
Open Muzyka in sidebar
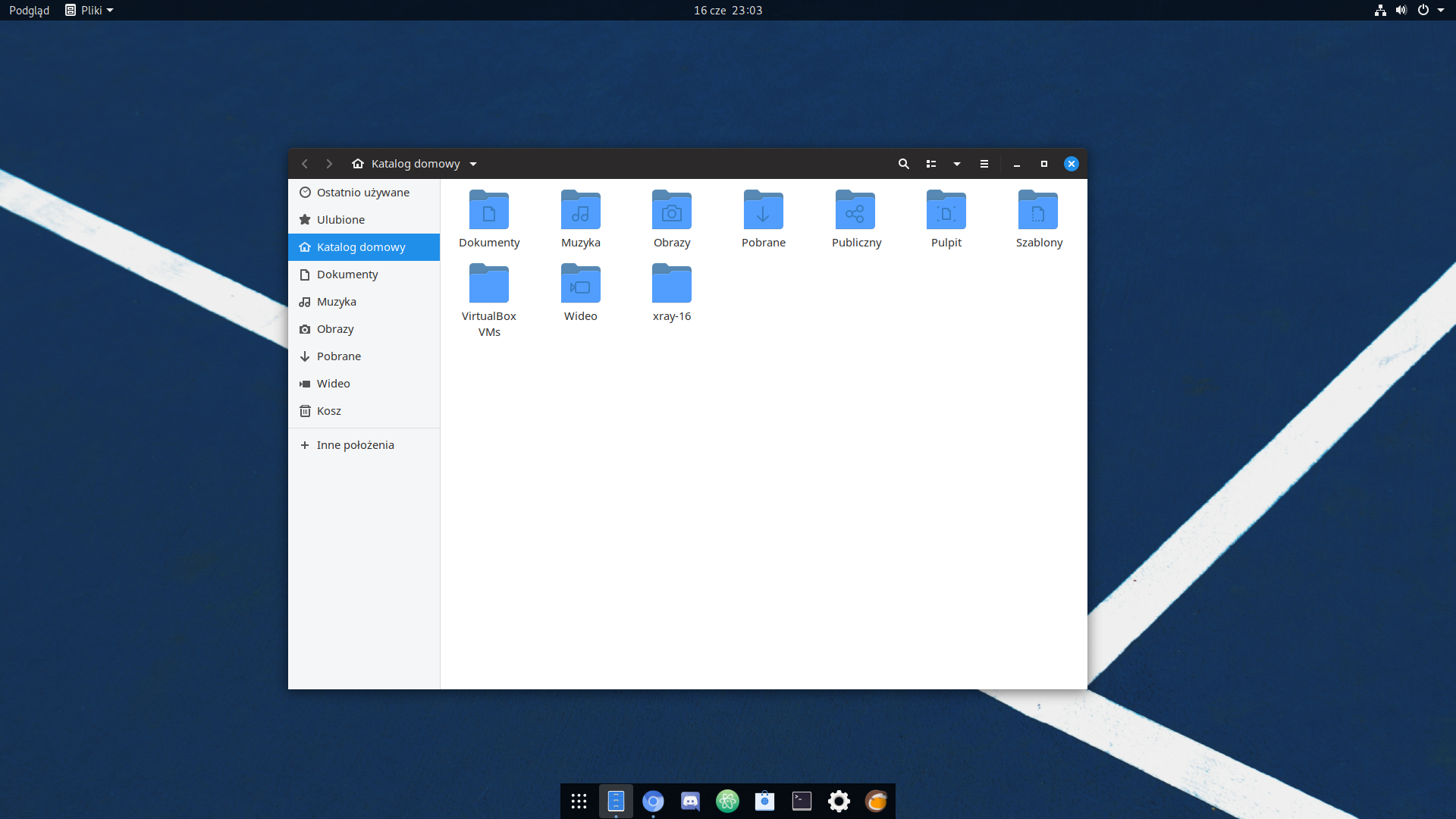364,302
